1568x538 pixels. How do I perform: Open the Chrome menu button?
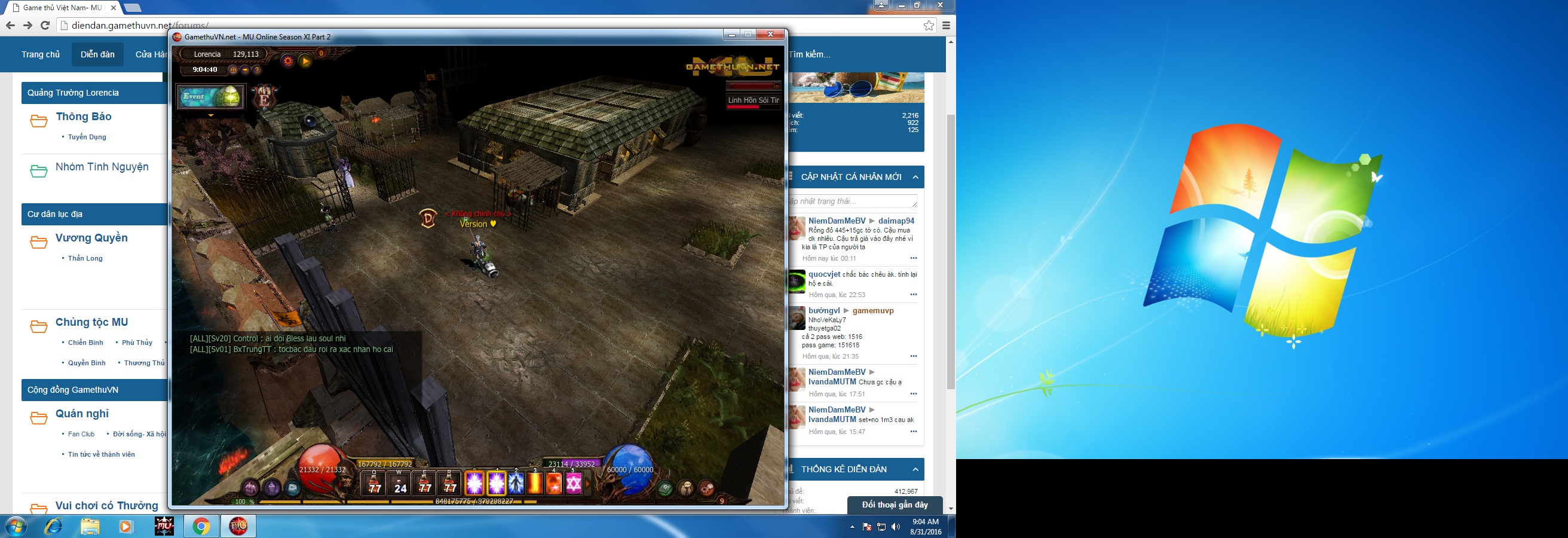pyautogui.click(x=946, y=25)
